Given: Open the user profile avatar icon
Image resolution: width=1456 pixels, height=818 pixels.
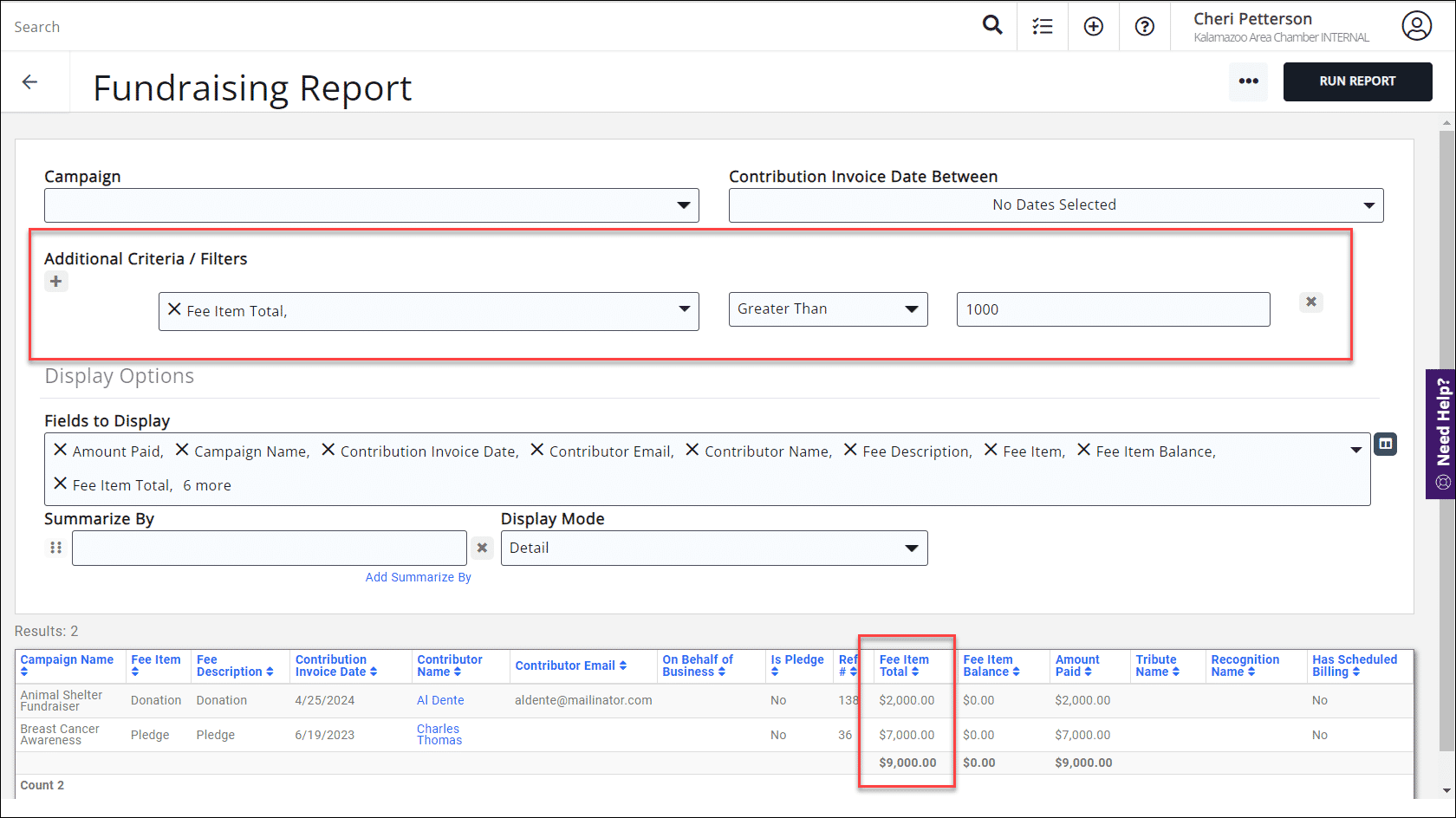Looking at the screenshot, I should (1416, 26).
